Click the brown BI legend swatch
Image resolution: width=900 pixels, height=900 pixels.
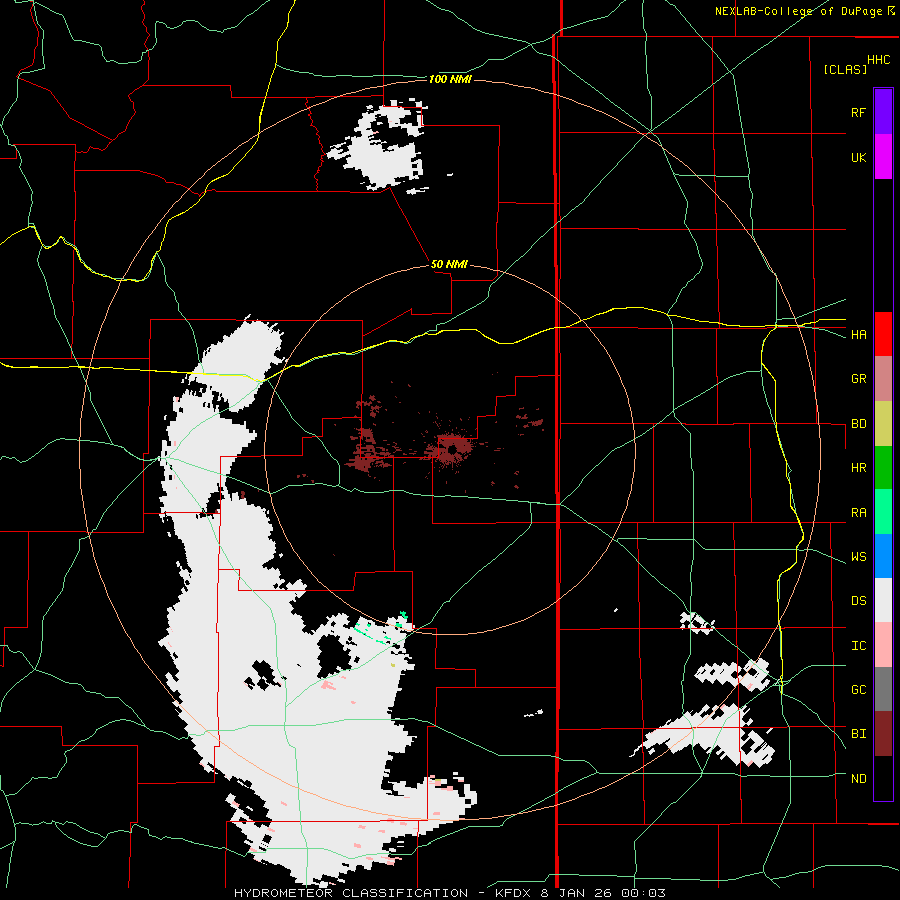pos(883,734)
